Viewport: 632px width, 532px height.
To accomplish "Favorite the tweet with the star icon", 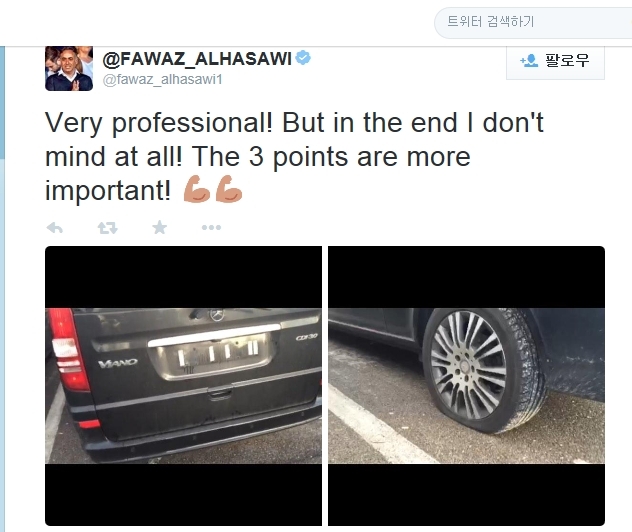I will pyautogui.click(x=160, y=227).
